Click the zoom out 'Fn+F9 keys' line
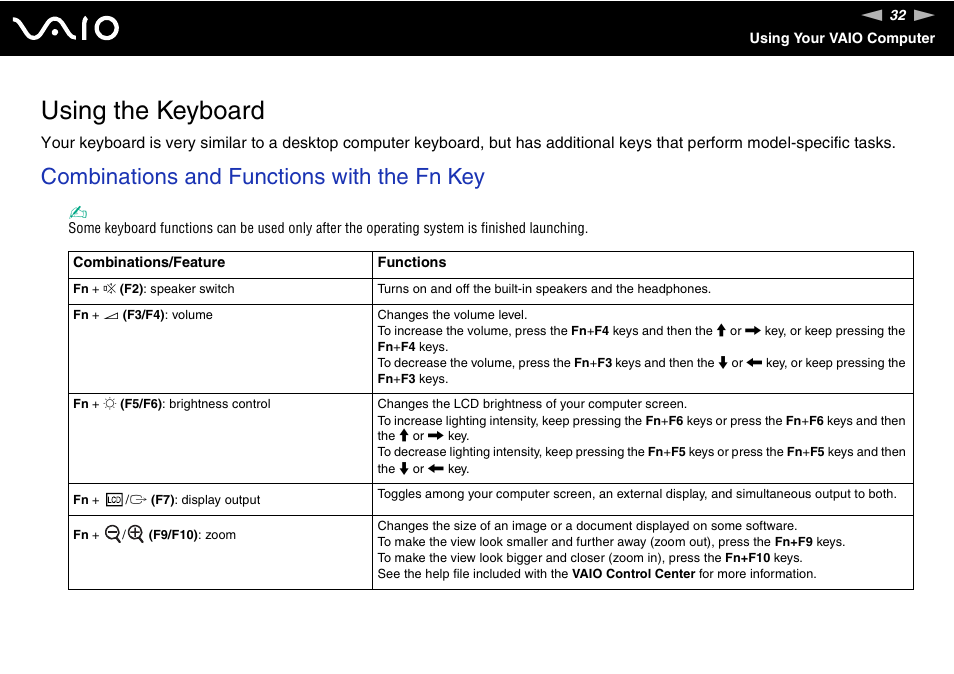This screenshot has width=954, height=674. tap(611, 542)
